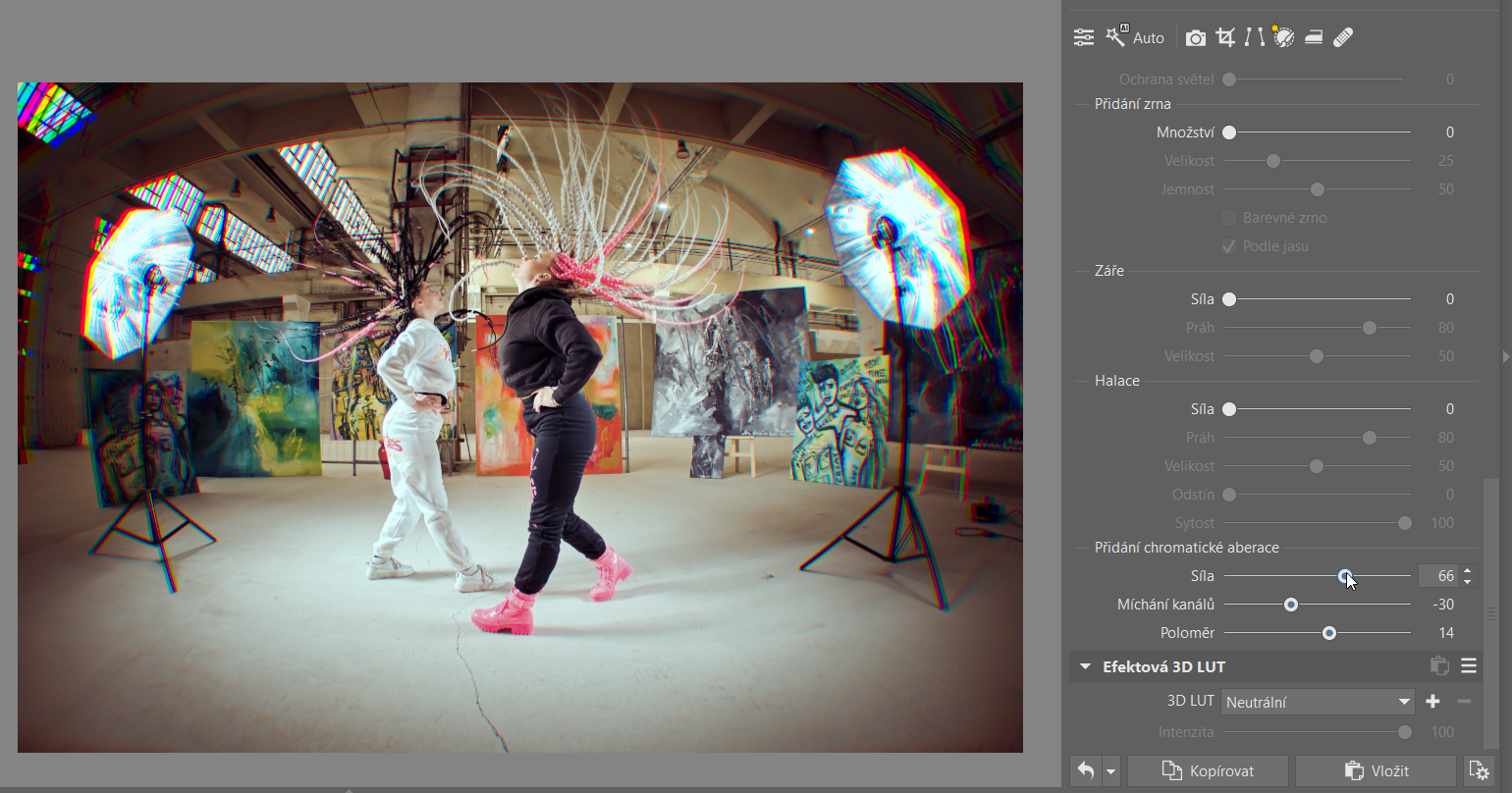1512x793 pixels.
Task: Click the hamburger menu of Efektová 3D LUT
Action: click(1469, 666)
